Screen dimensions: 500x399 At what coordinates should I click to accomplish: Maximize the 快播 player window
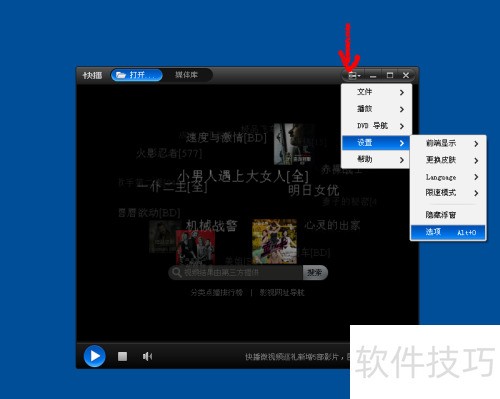[390, 76]
